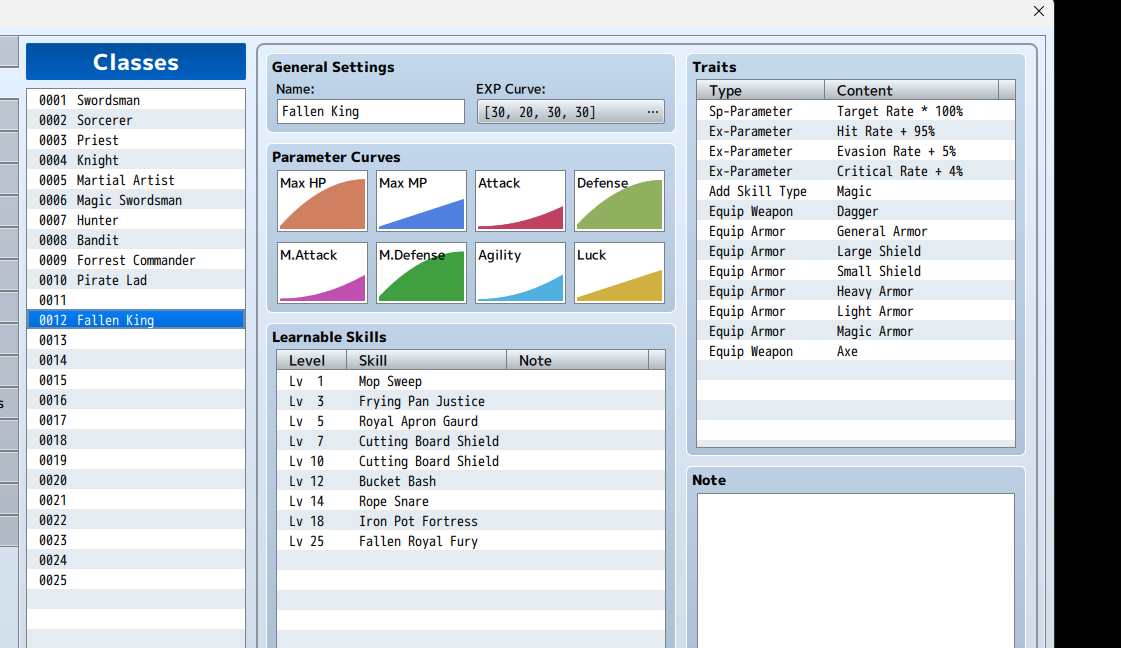The image size is (1121, 648).
Task: Open the Agility parameter curve
Action: click(520, 273)
